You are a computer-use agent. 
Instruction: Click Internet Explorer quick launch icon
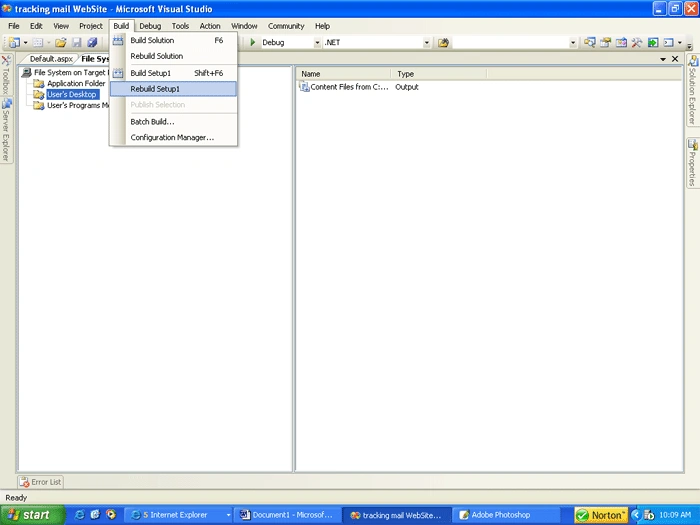tap(79, 515)
